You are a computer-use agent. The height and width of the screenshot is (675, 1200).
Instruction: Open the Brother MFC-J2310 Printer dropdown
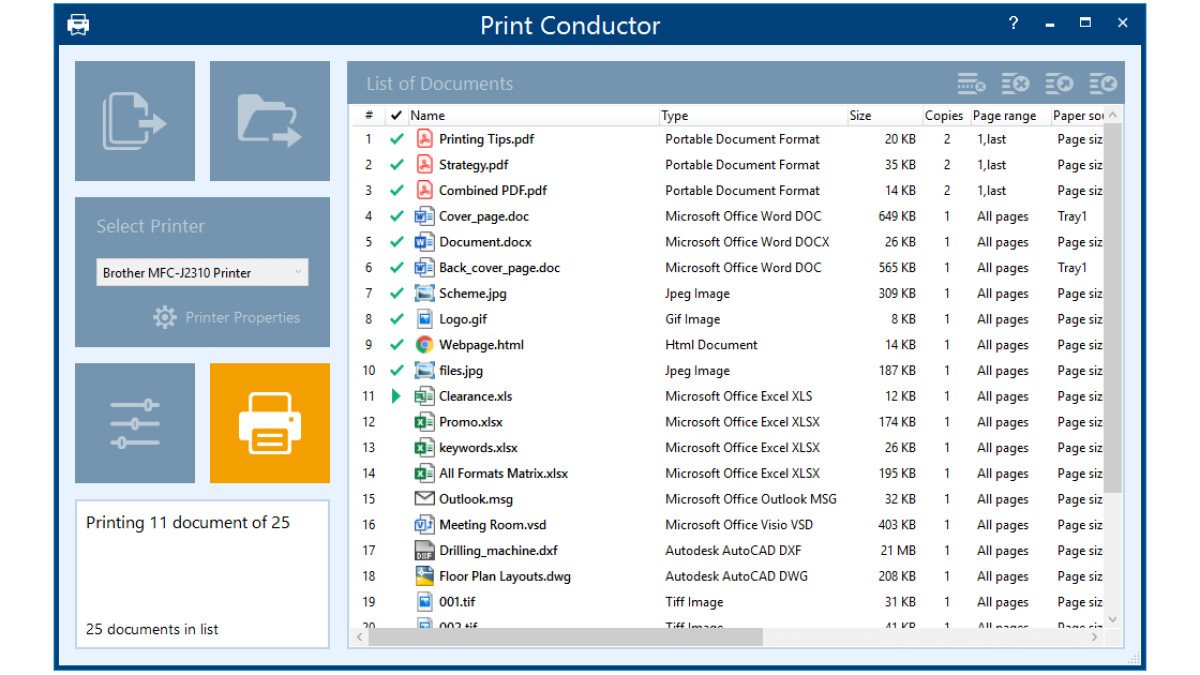[202, 272]
